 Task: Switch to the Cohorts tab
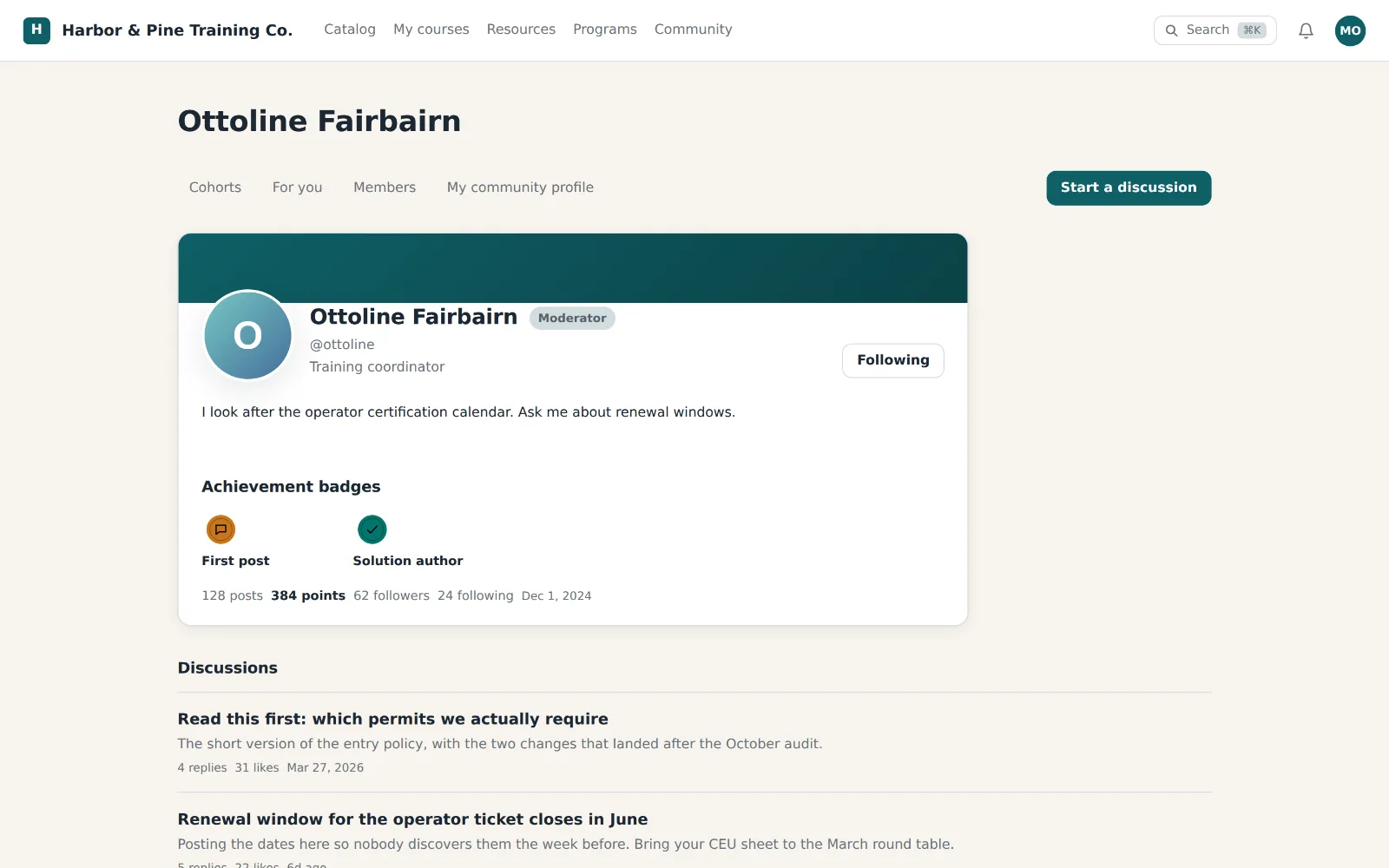pyautogui.click(x=215, y=187)
